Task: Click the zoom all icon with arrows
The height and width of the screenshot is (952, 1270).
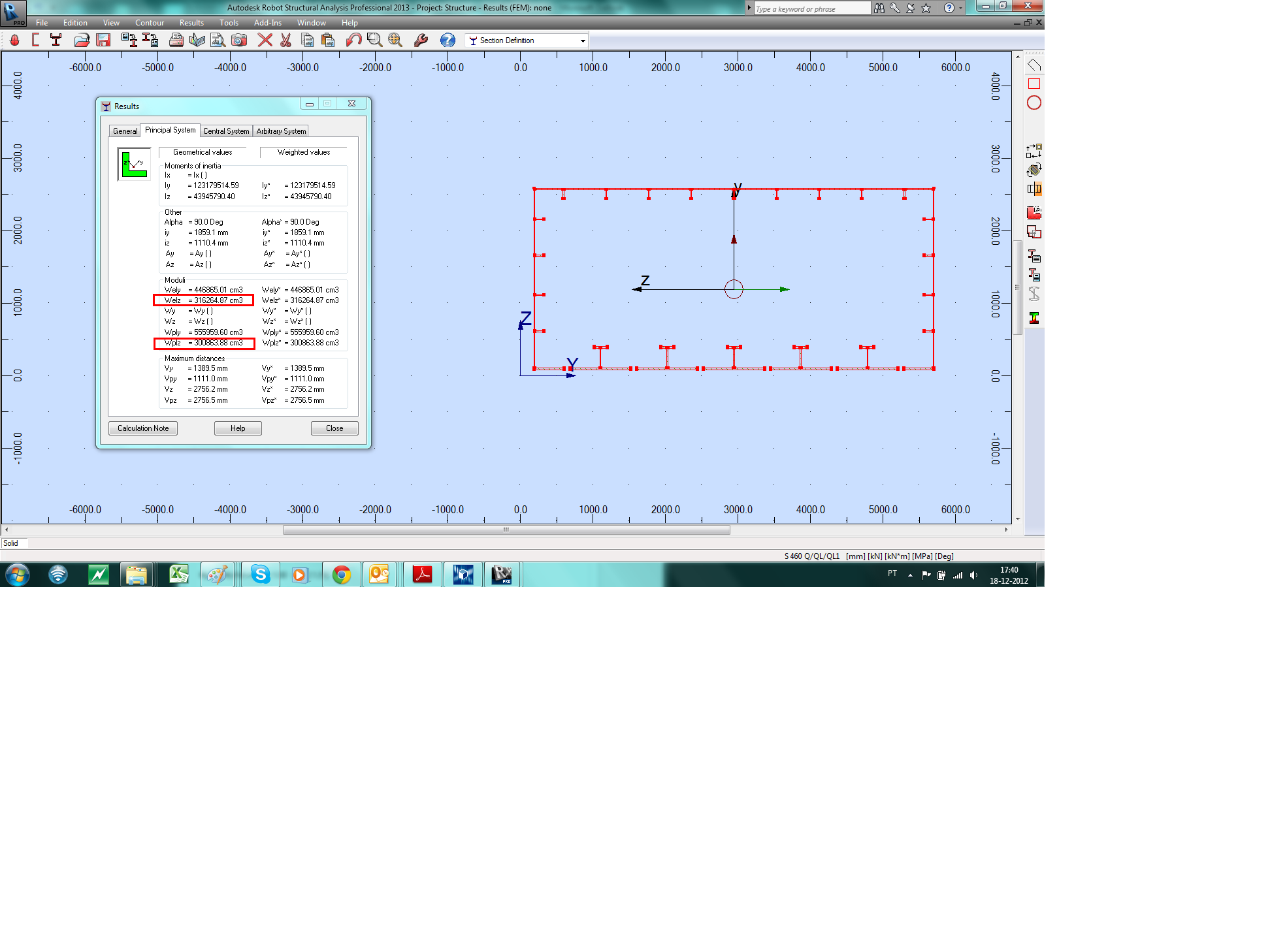Action: pyautogui.click(x=395, y=40)
